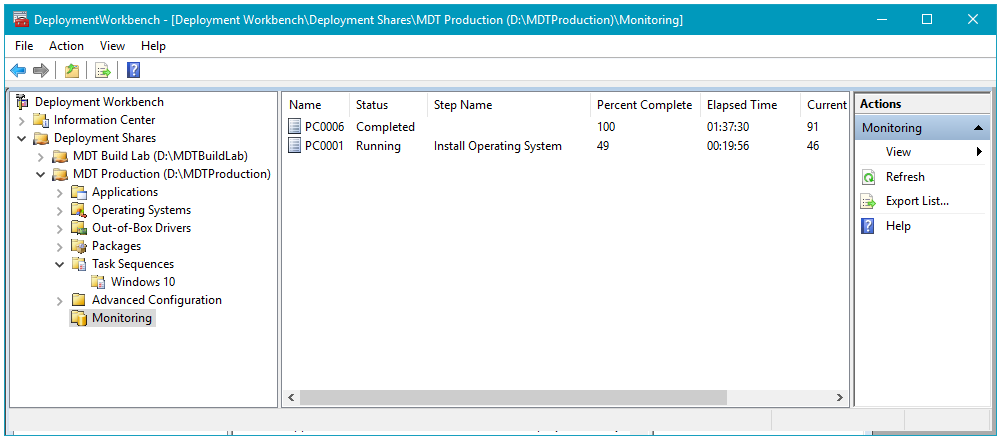The image size is (1003, 440).
Task: Expand the MDT Build Lab share
Action: pyautogui.click(x=41, y=156)
